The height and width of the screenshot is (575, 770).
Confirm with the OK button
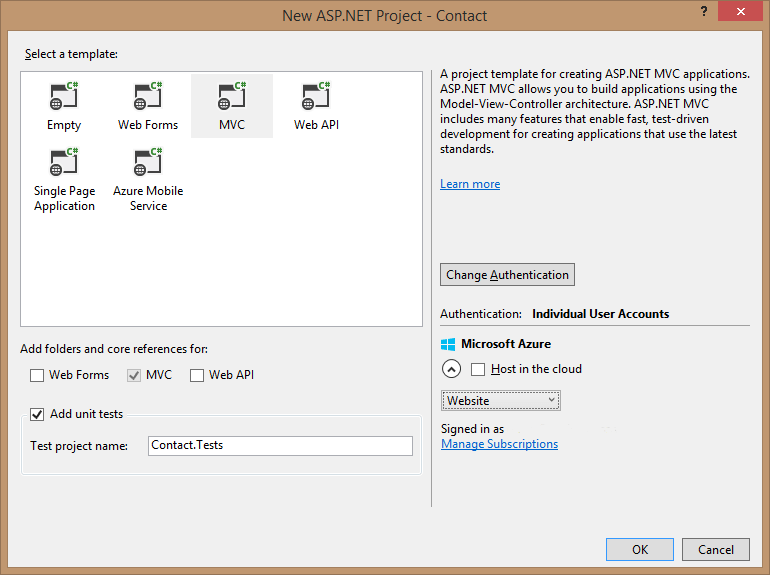[640, 549]
